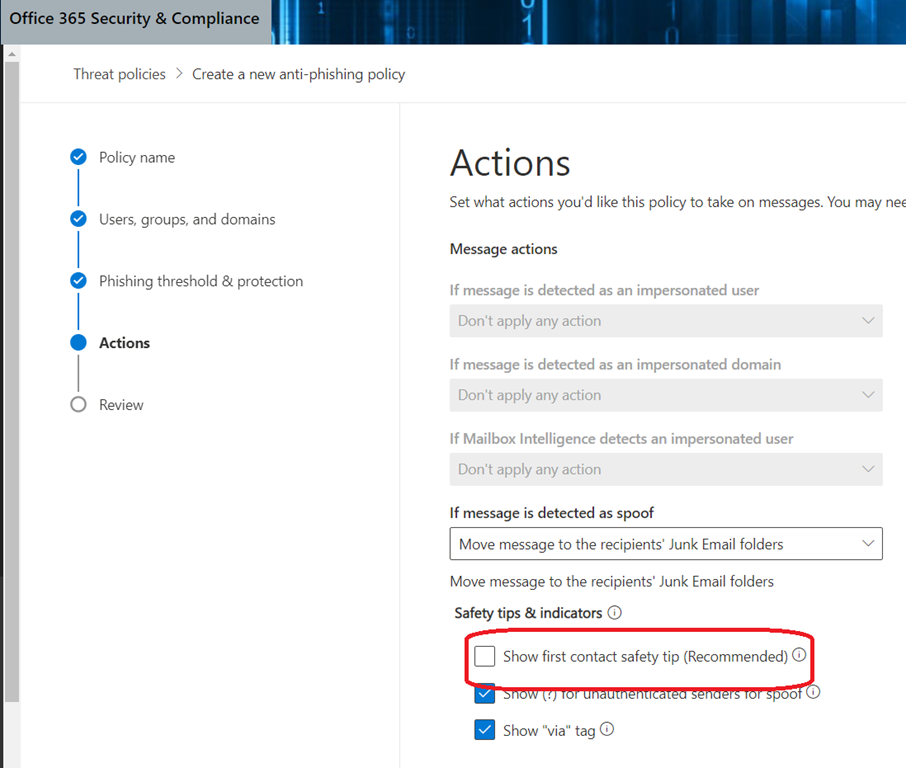Viewport: 906px width, 768px height.
Task: Click "Set what actions you'd like" description text
Action: (x=678, y=202)
